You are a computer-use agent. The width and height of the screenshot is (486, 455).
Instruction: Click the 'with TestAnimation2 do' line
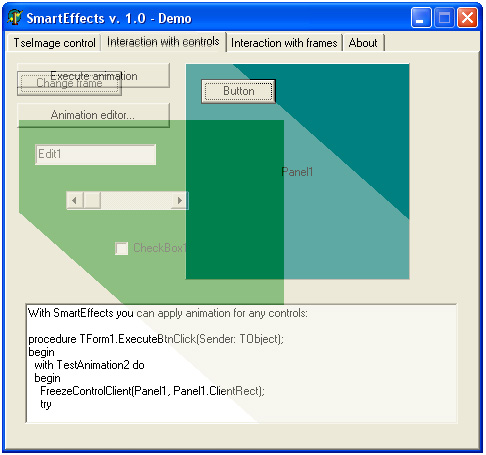(89, 365)
